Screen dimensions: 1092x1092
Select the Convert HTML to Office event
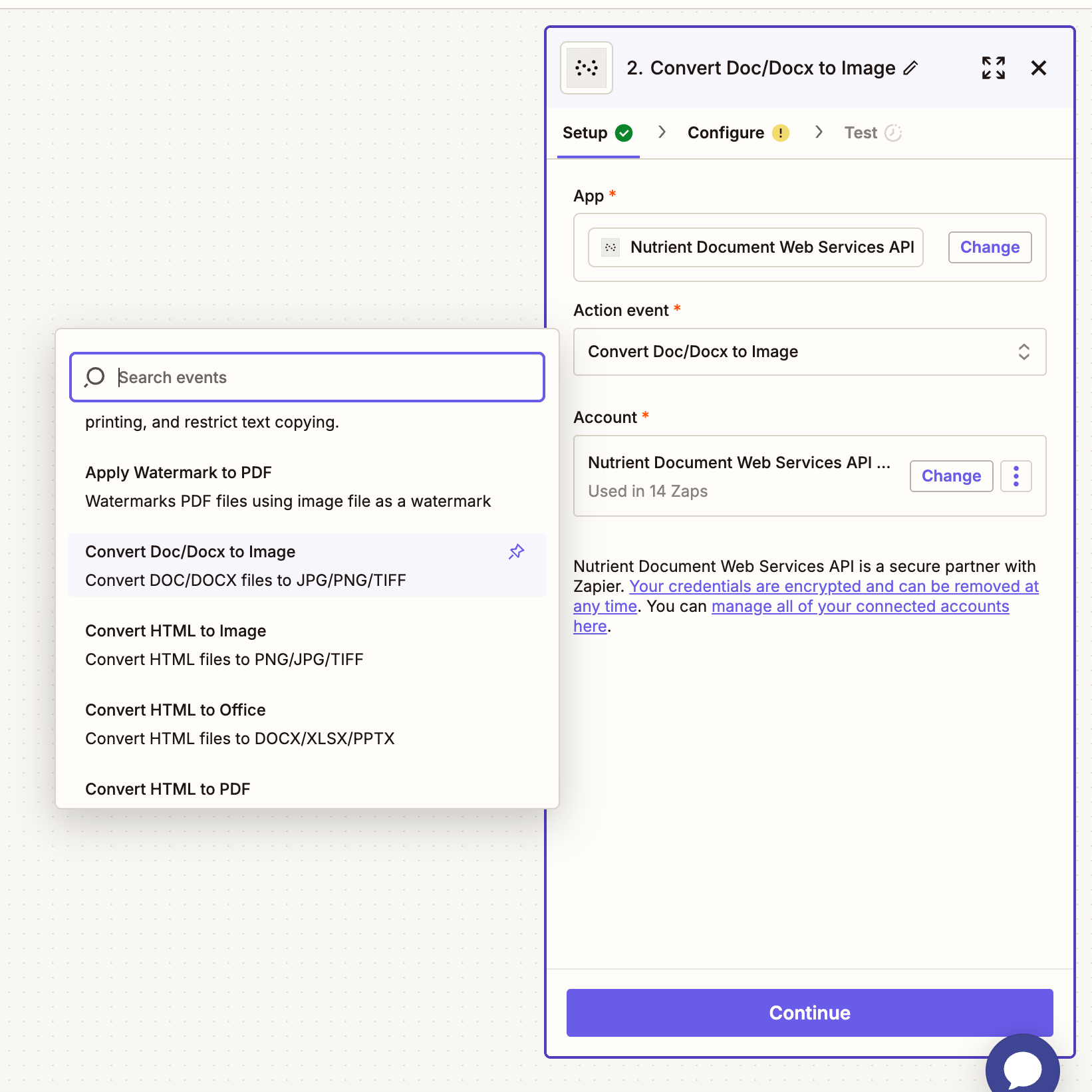point(307,724)
